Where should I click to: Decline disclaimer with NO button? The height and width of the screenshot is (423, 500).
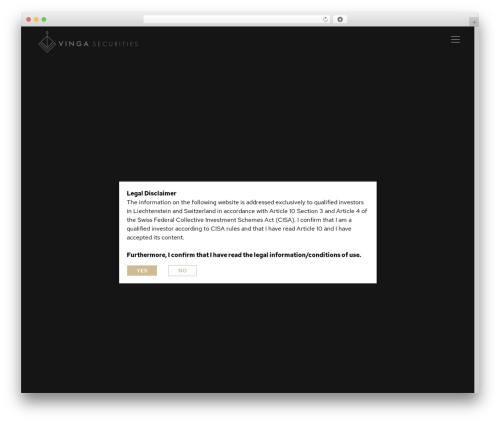click(182, 270)
